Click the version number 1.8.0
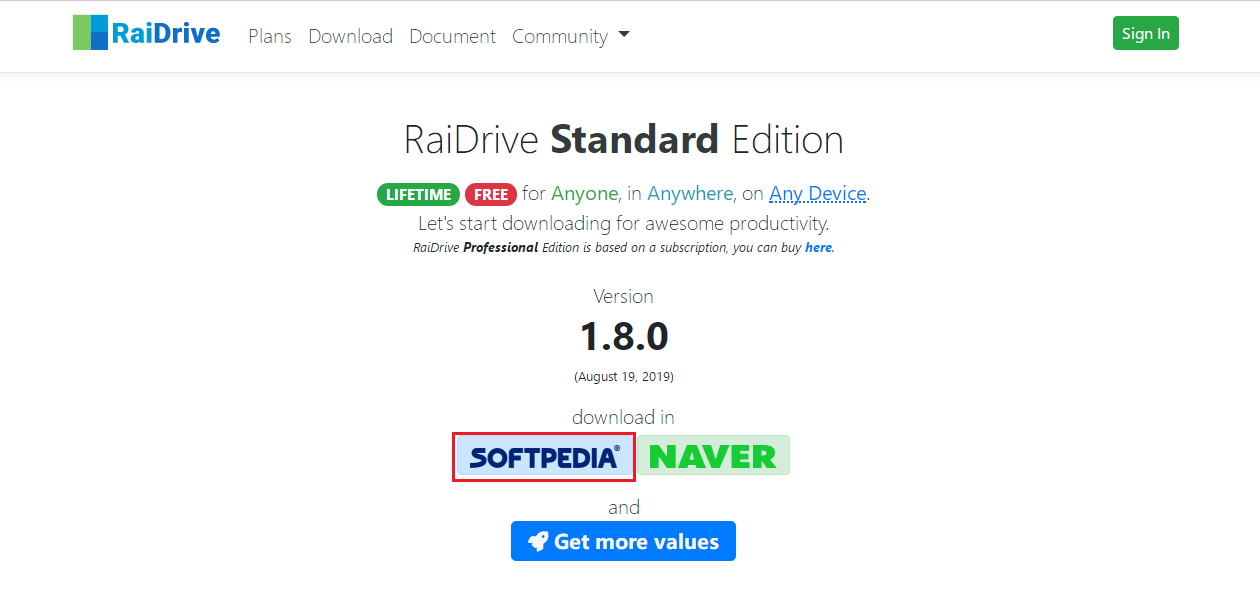Screen dimensions: 1260x612 [x=624, y=337]
